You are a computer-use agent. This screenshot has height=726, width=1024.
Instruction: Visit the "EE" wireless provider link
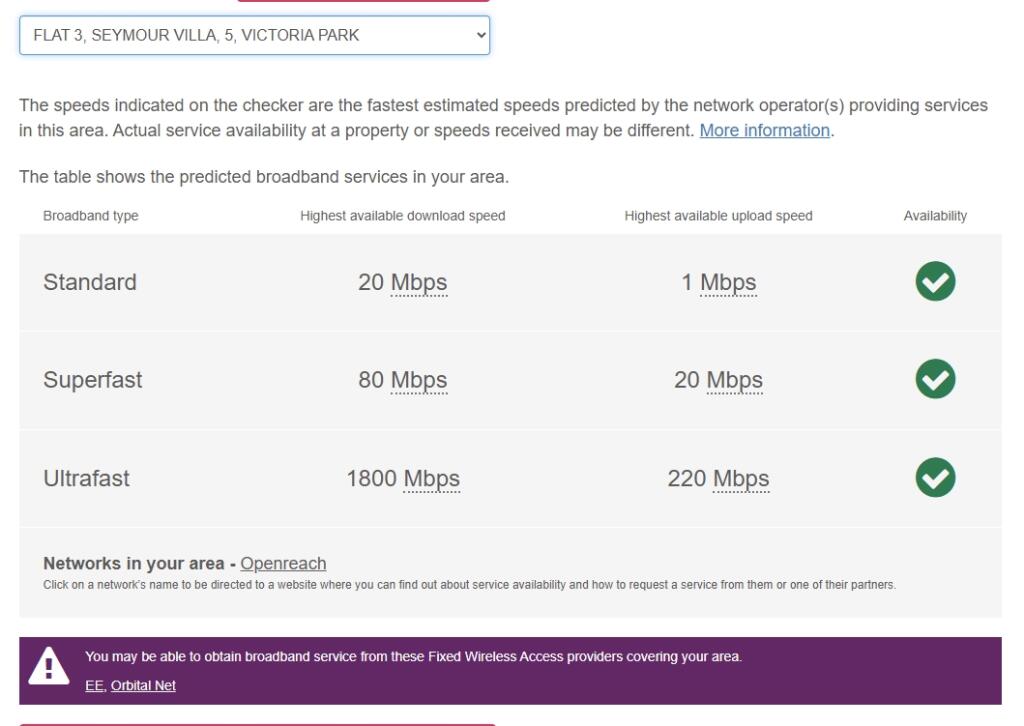click(94, 685)
